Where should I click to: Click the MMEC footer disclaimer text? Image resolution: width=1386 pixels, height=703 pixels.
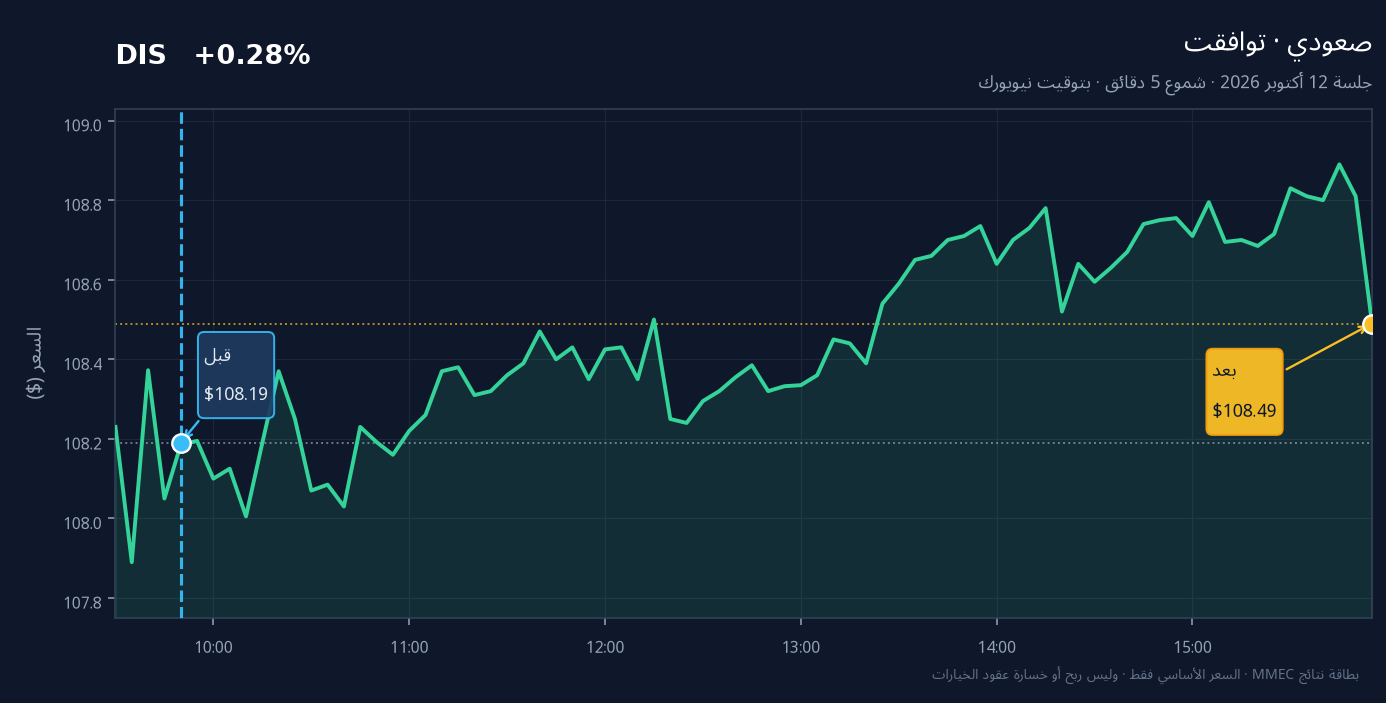pos(1145,674)
